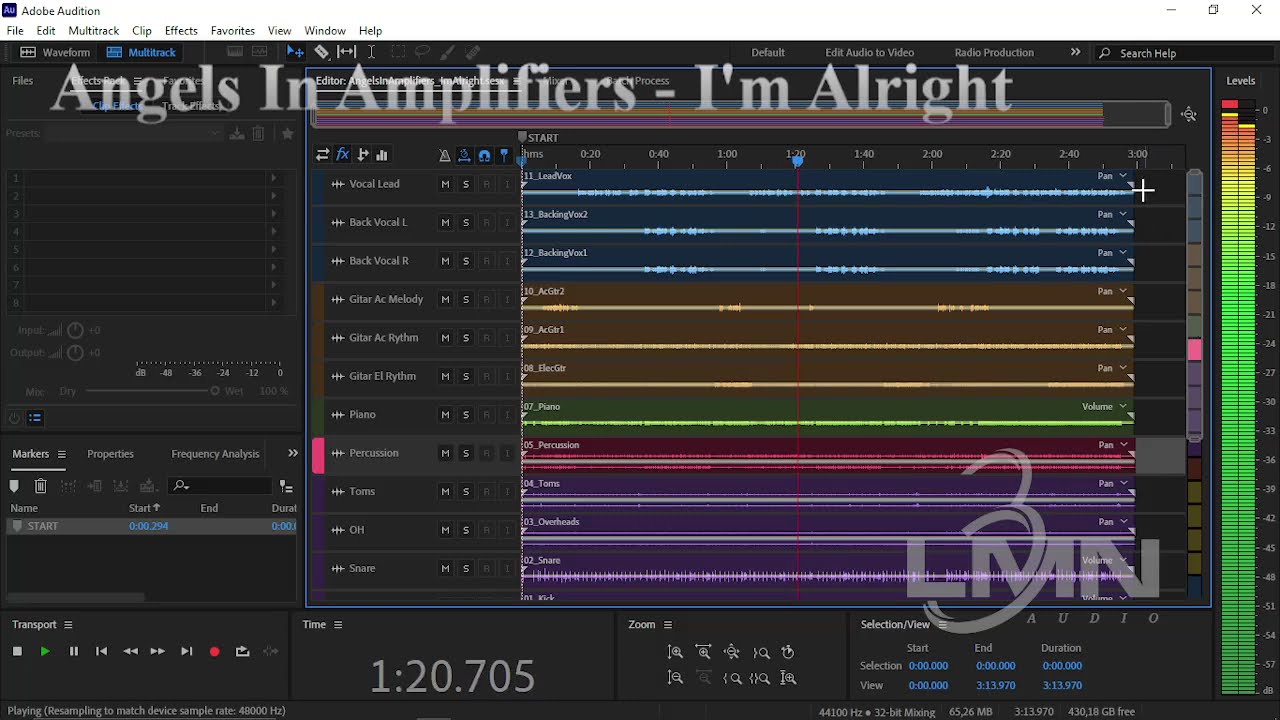Move playhead to previous marker
The image size is (1280, 720).
pyautogui.click(x=101, y=651)
